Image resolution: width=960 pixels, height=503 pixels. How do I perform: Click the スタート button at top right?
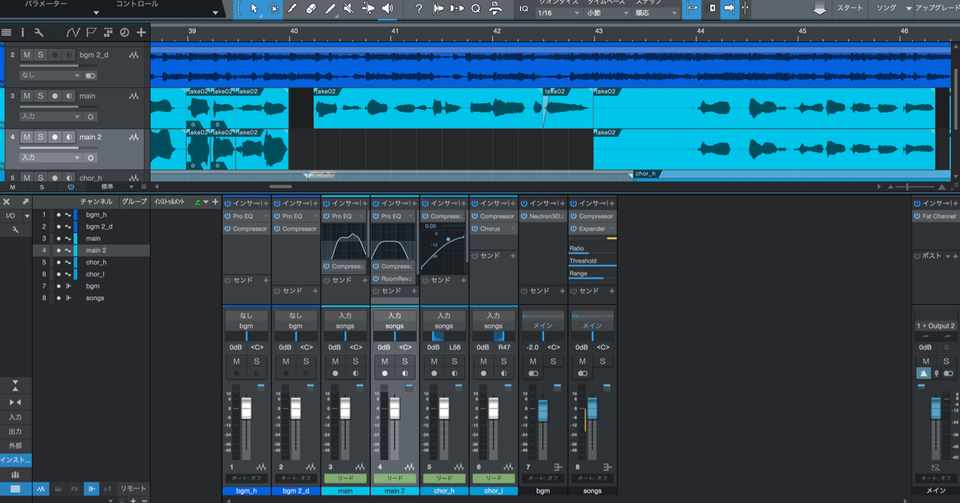click(849, 8)
